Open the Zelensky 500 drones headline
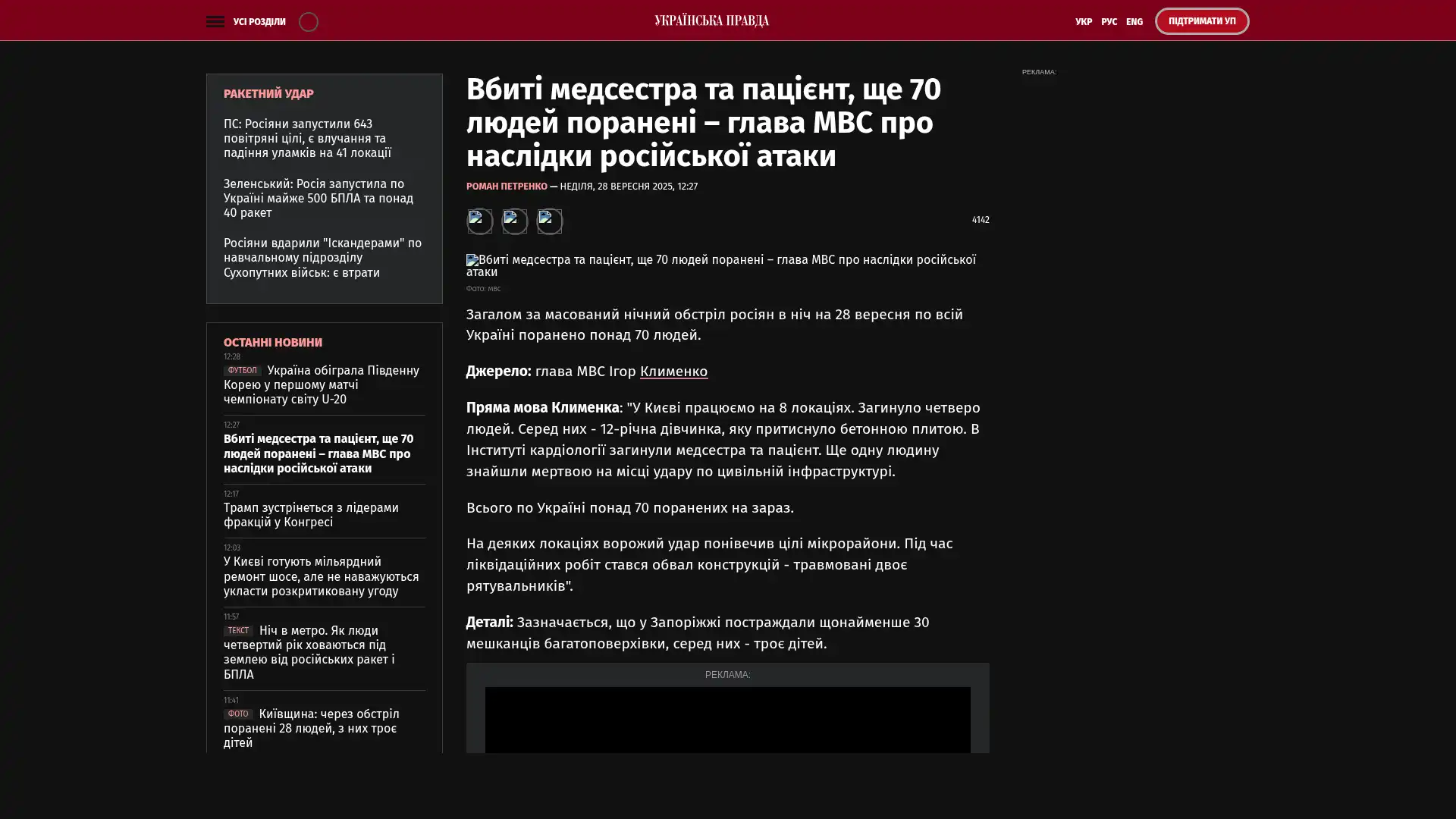This screenshot has height=819, width=1456. coord(318,198)
